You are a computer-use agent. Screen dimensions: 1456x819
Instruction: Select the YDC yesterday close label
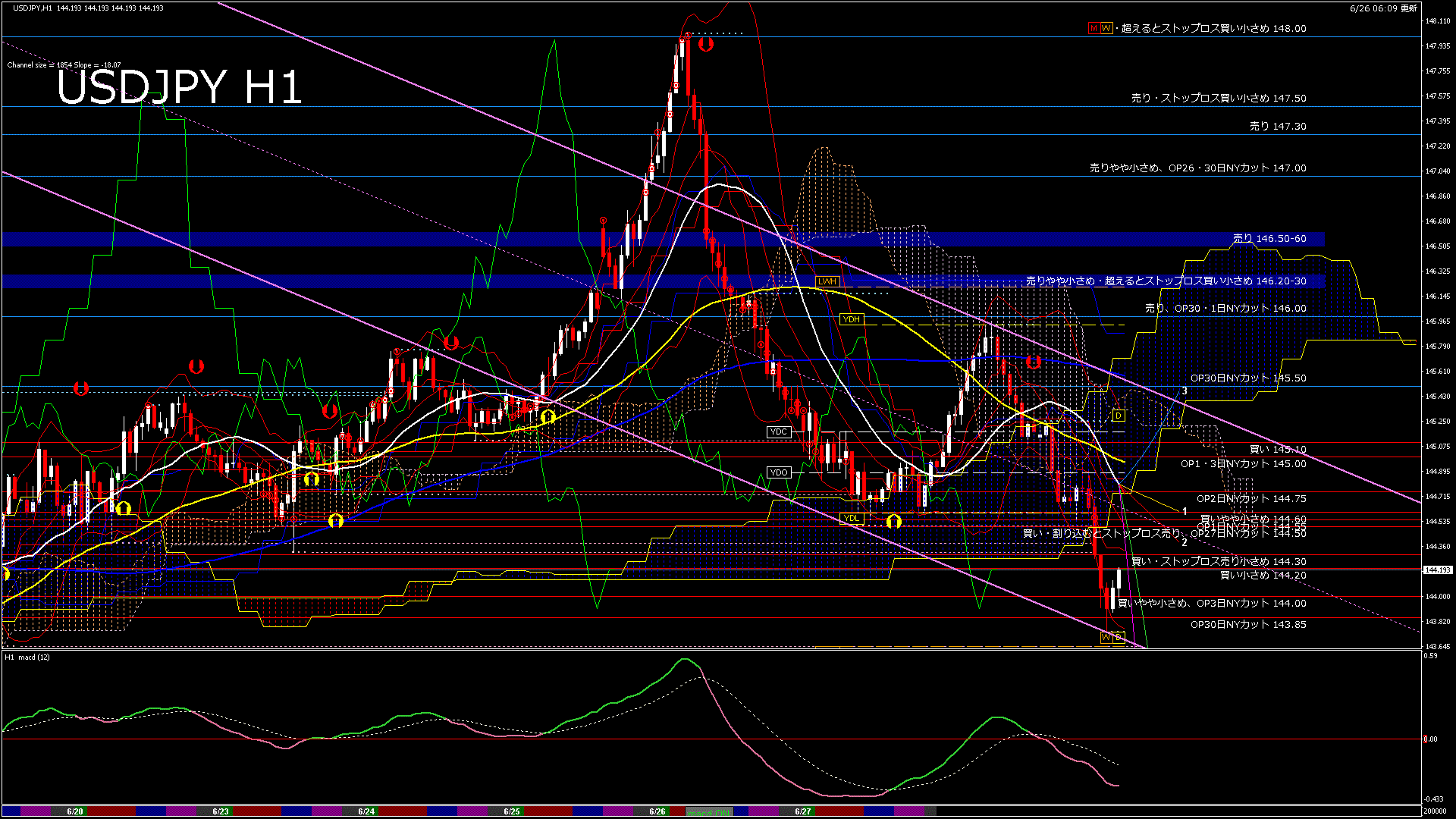tap(779, 431)
